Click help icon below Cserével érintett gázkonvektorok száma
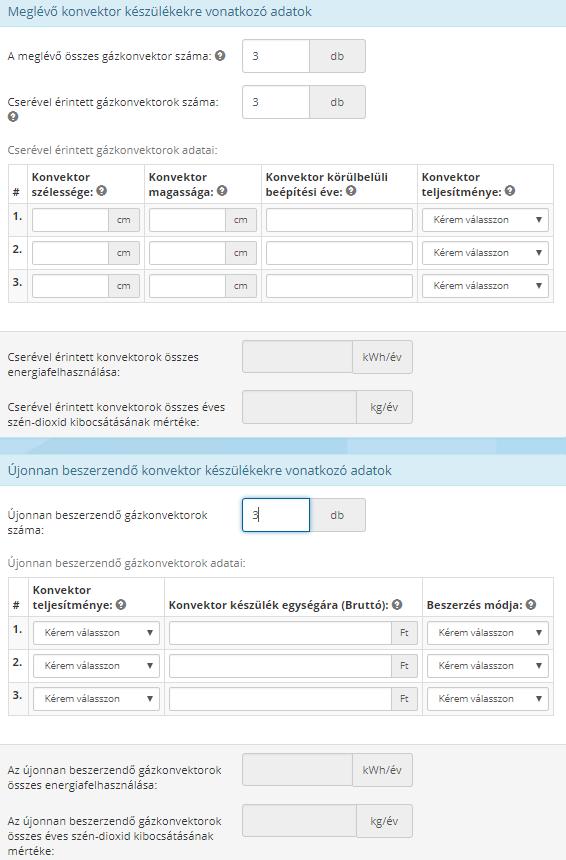This screenshot has width=566, height=860. tap(13, 116)
